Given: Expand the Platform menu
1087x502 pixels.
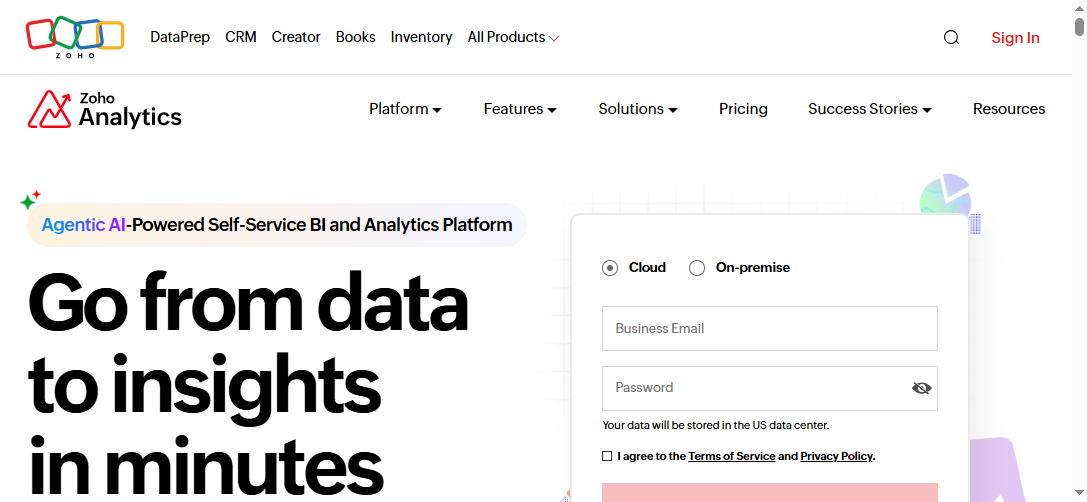Looking at the screenshot, I should click(x=406, y=109).
